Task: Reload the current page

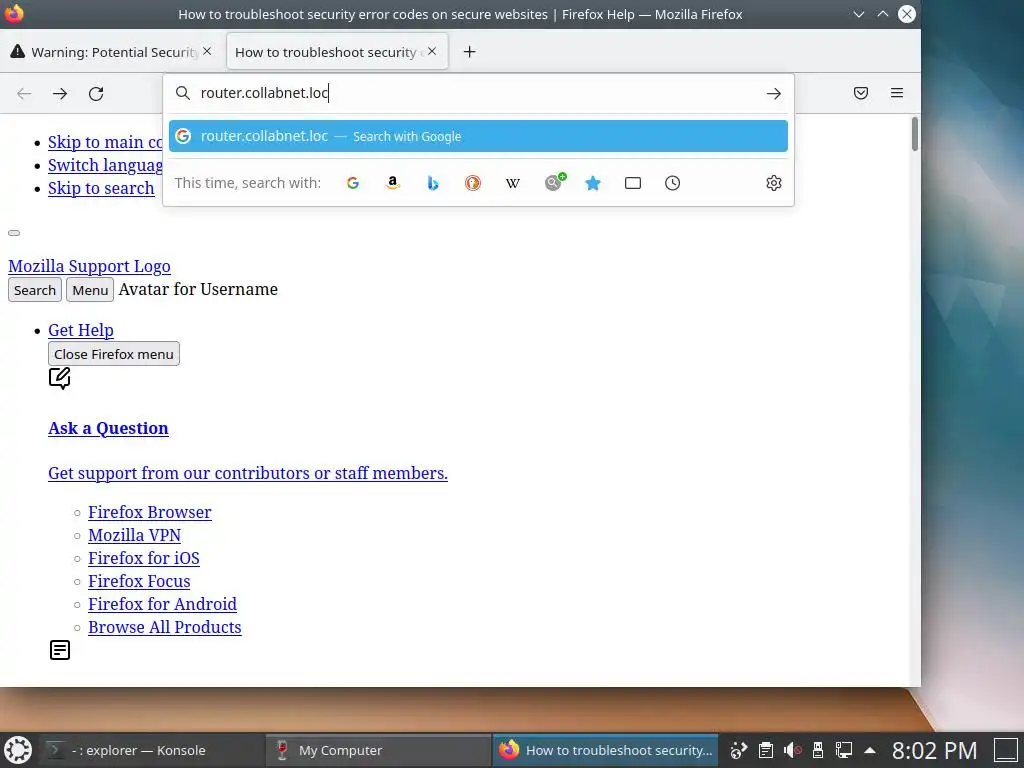Action: [96, 93]
